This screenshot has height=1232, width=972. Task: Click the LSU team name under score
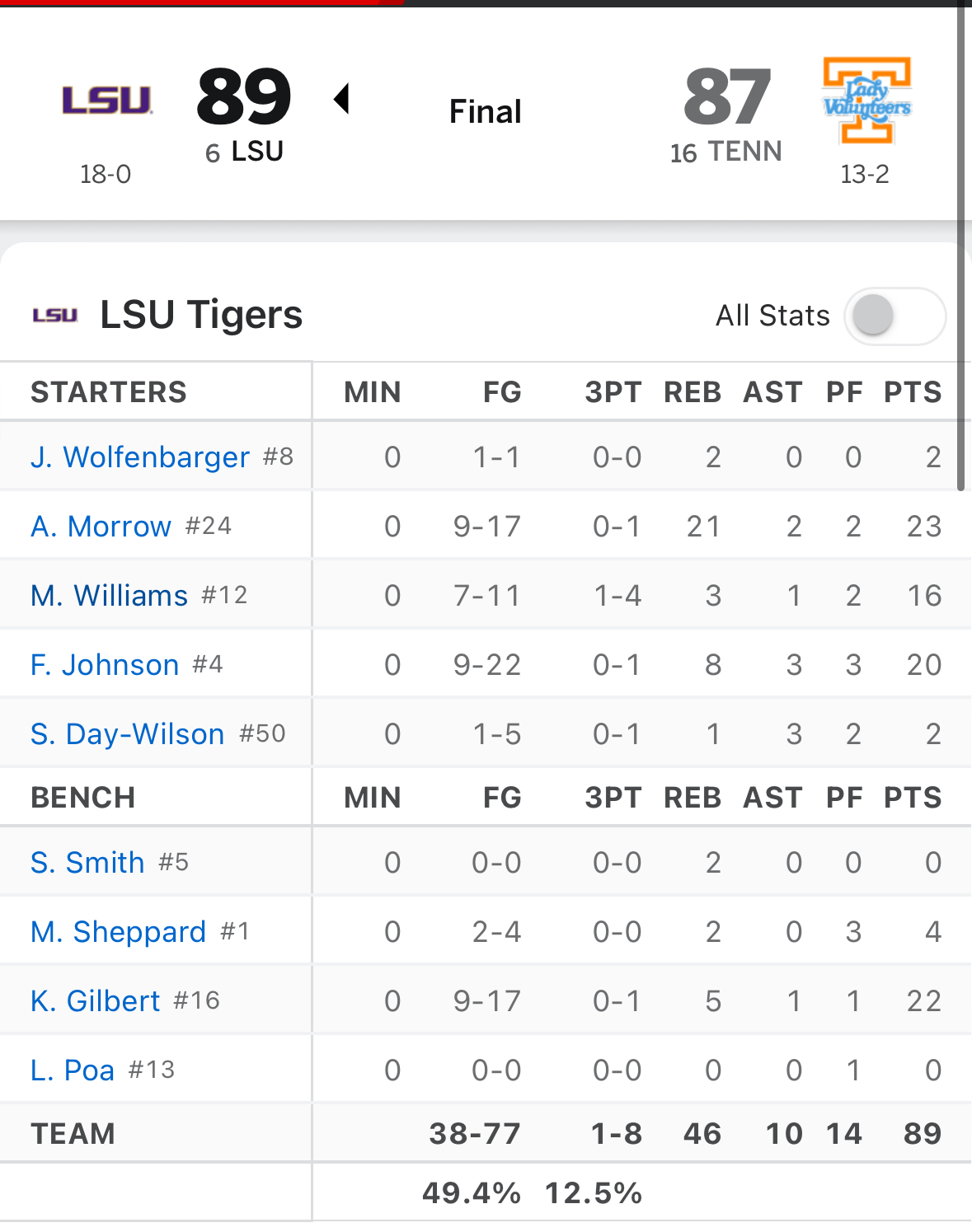[x=257, y=152]
